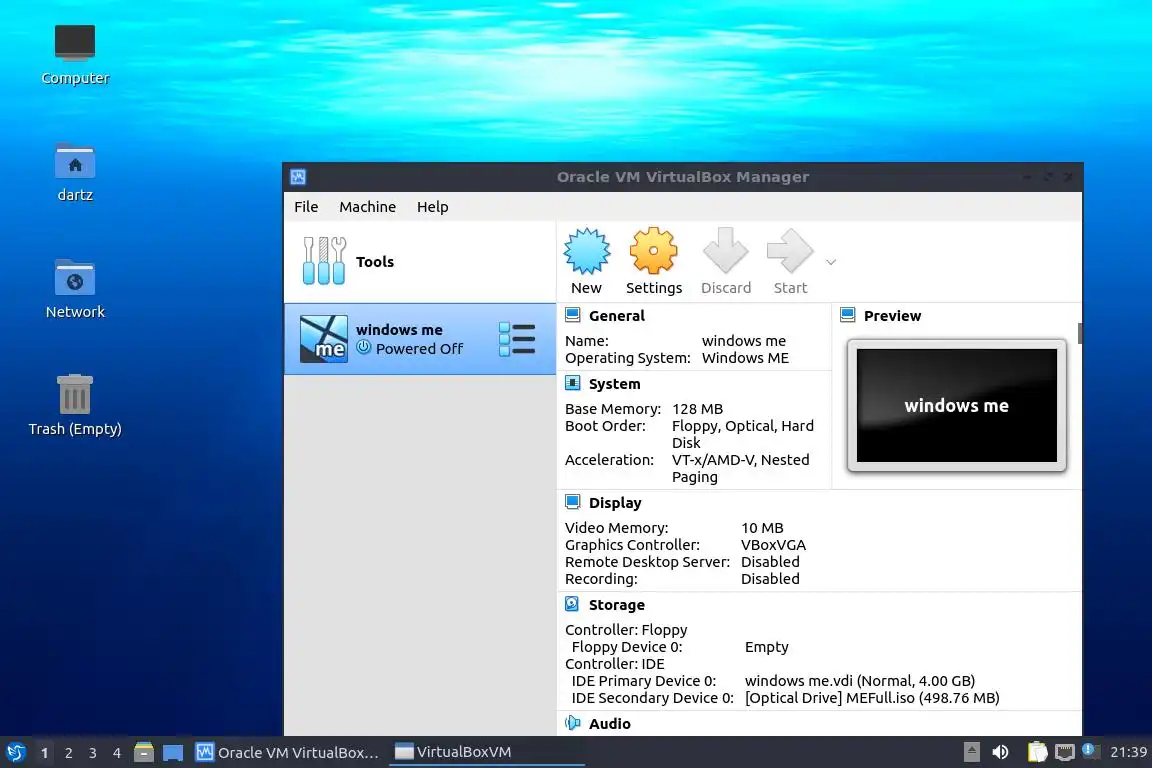Click the Network desktop icon
The image size is (1152, 768).
tap(75, 289)
